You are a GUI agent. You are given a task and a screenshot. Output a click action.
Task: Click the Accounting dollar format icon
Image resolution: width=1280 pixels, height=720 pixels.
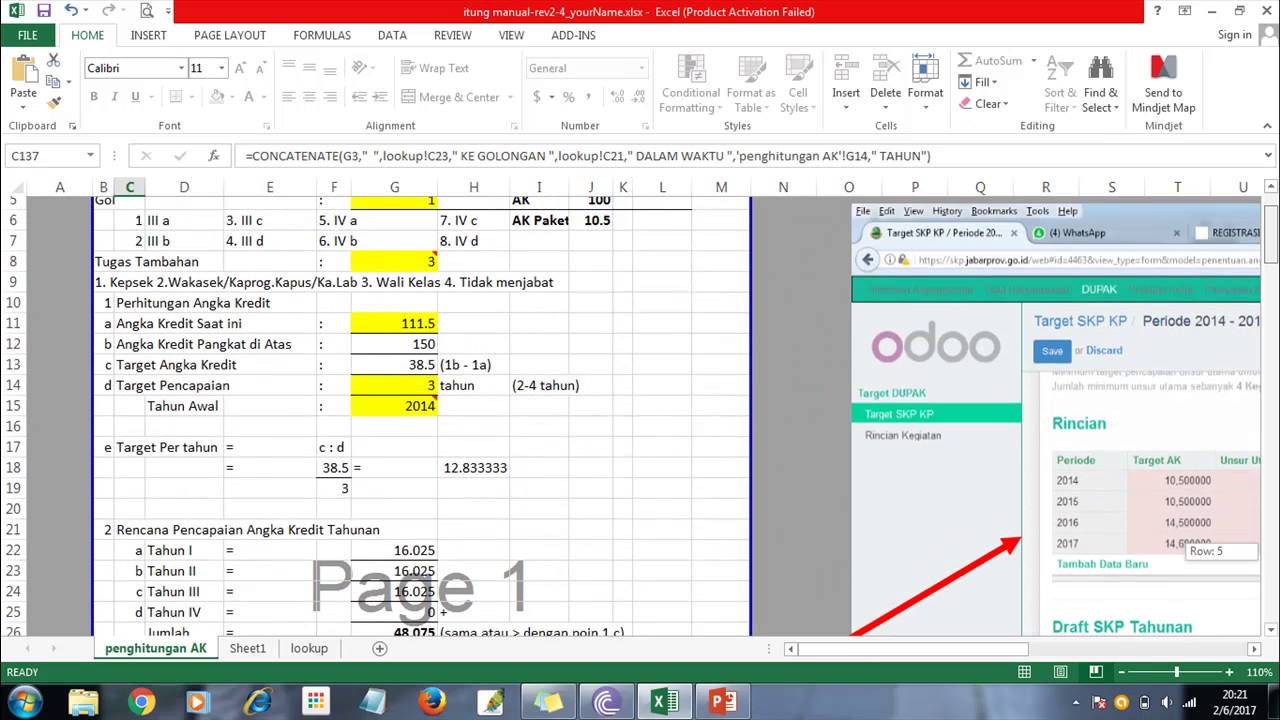(537, 97)
